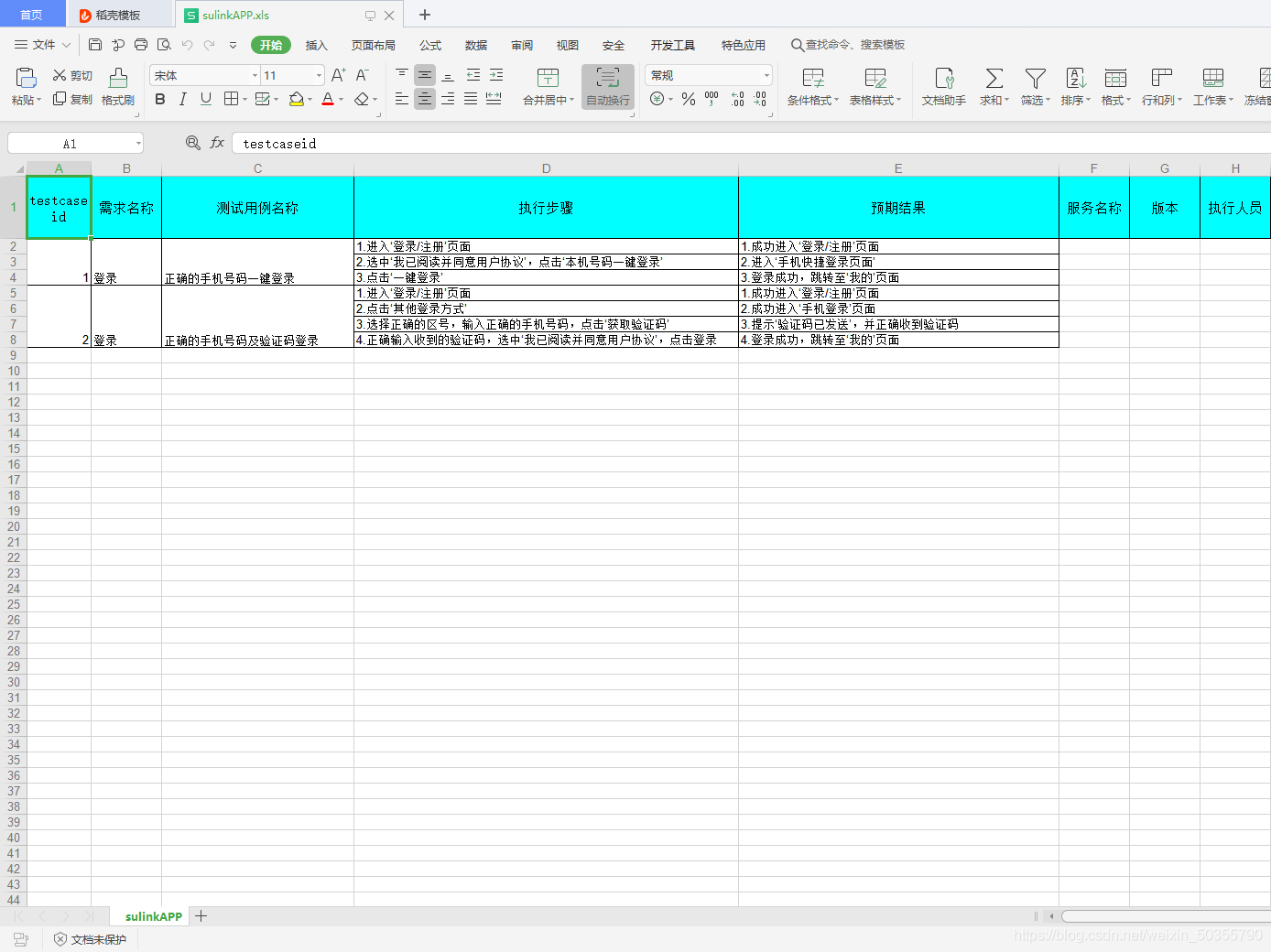Image resolution: width=1271 pixels, height=952 pixels.
Task: Toggle bold formatting
Action: point(160,99)
